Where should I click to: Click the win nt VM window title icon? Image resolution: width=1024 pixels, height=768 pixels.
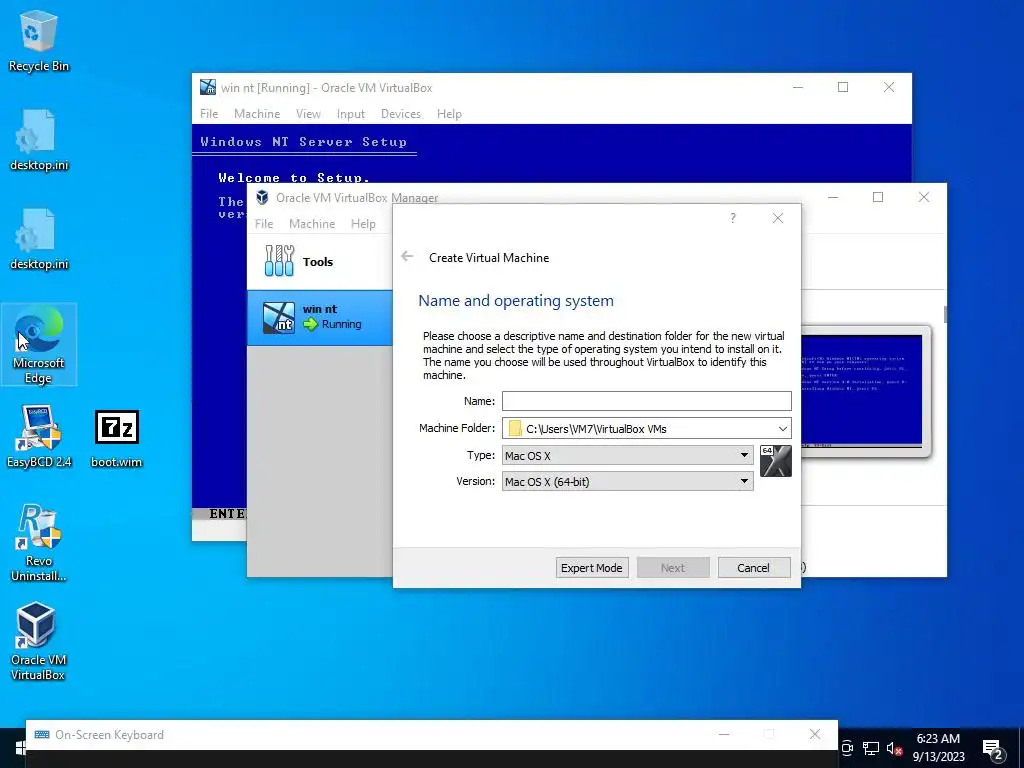[x=208, y=87]
